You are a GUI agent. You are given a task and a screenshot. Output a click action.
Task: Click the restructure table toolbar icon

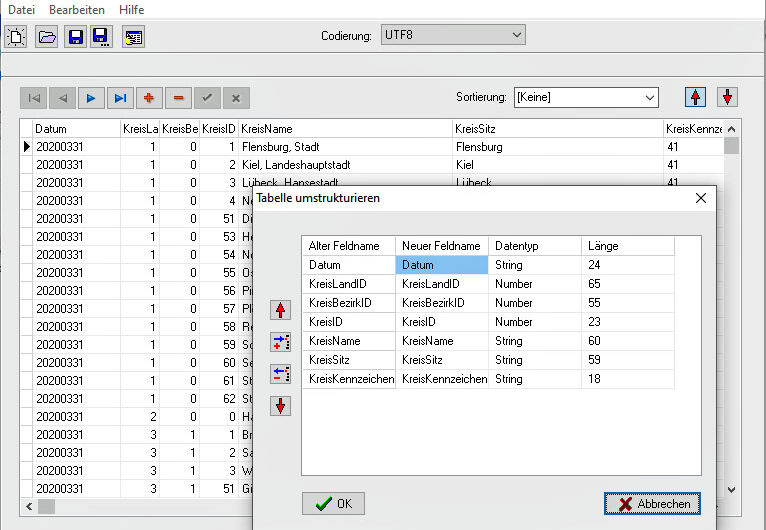pos(133,37)
